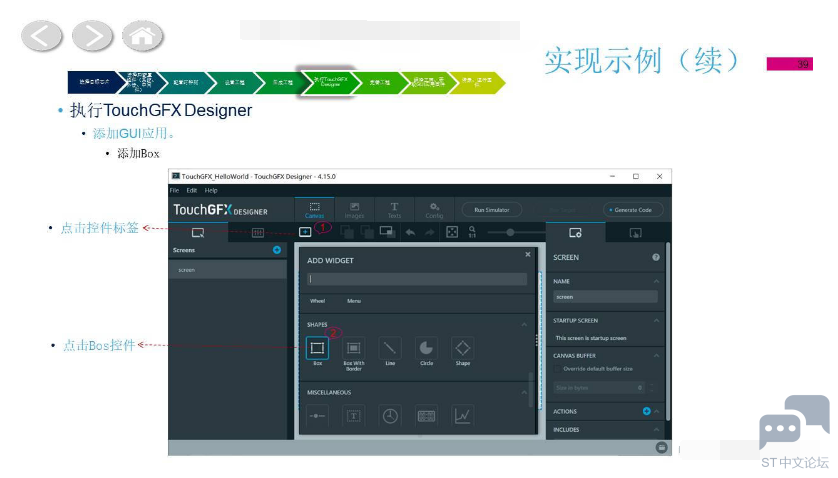
Task: Click the Add Widget search field
Action: click(417, 279)
